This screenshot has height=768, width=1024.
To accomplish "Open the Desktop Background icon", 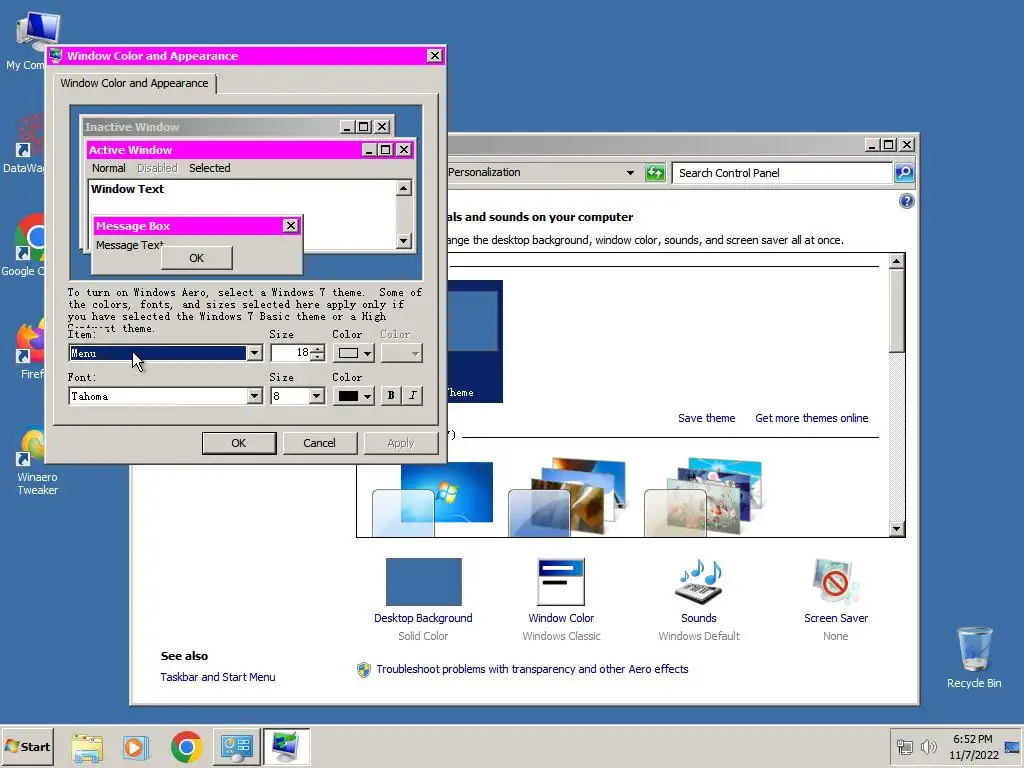I will point(423,582).
